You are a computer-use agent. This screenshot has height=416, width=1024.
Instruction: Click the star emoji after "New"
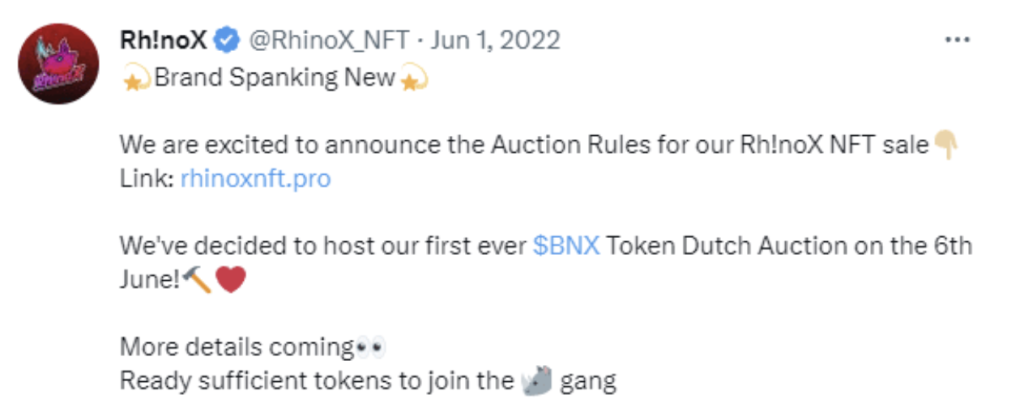[412, 78]
